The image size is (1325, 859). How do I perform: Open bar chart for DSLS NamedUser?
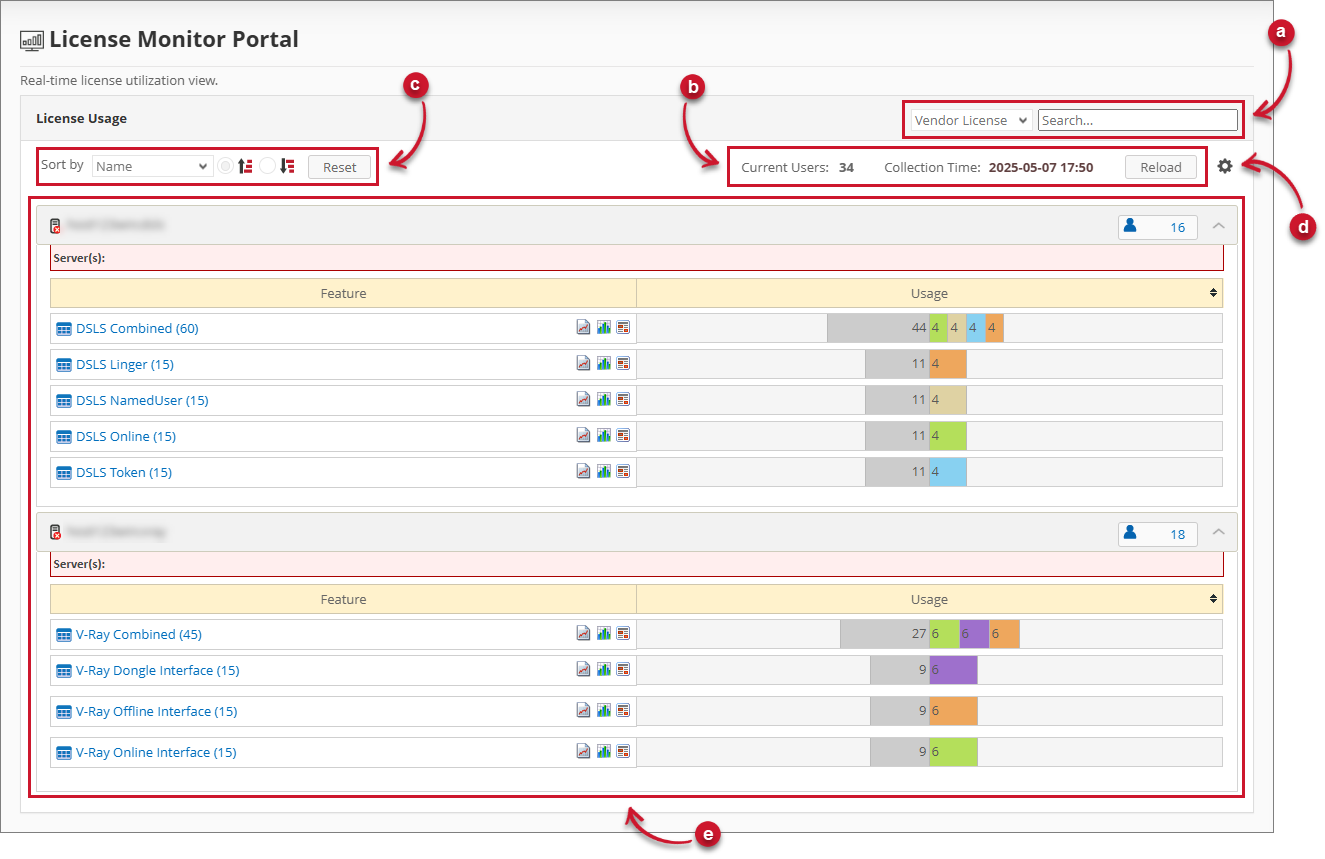tap(604, 399)
